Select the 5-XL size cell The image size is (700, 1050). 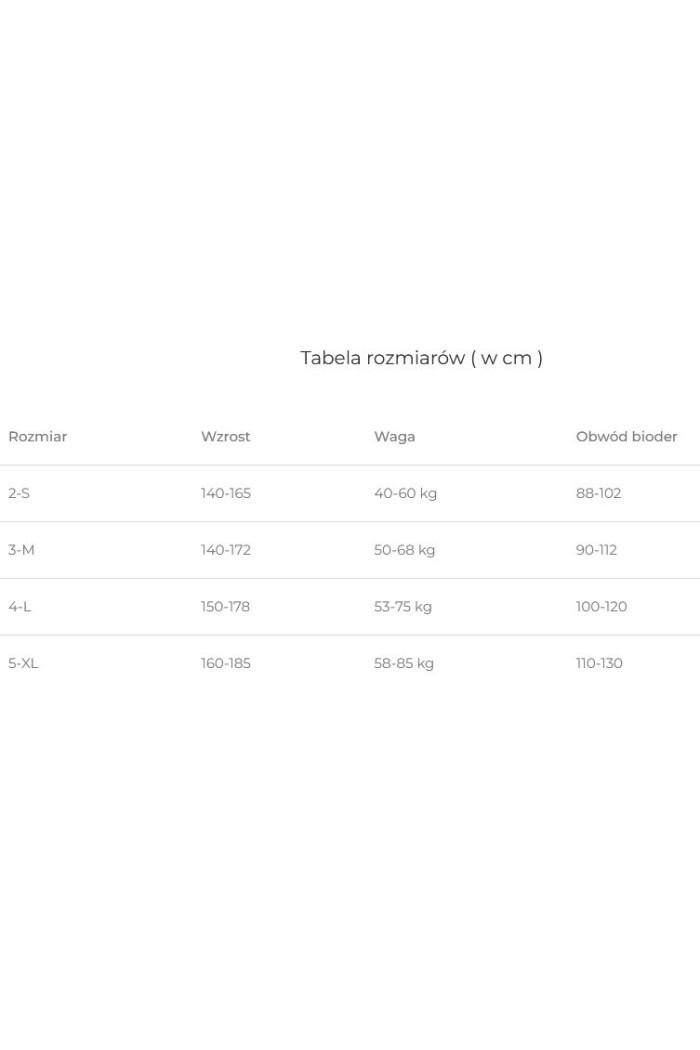(24, 663)
